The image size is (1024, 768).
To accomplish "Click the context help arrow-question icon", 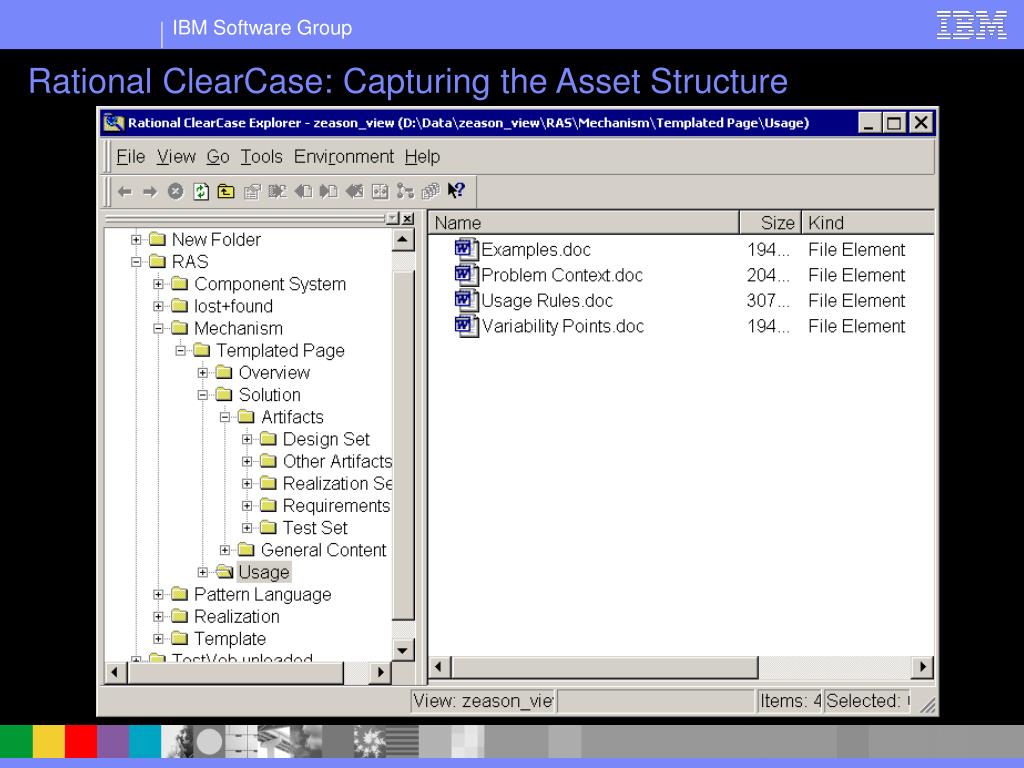I will [456, 191].
